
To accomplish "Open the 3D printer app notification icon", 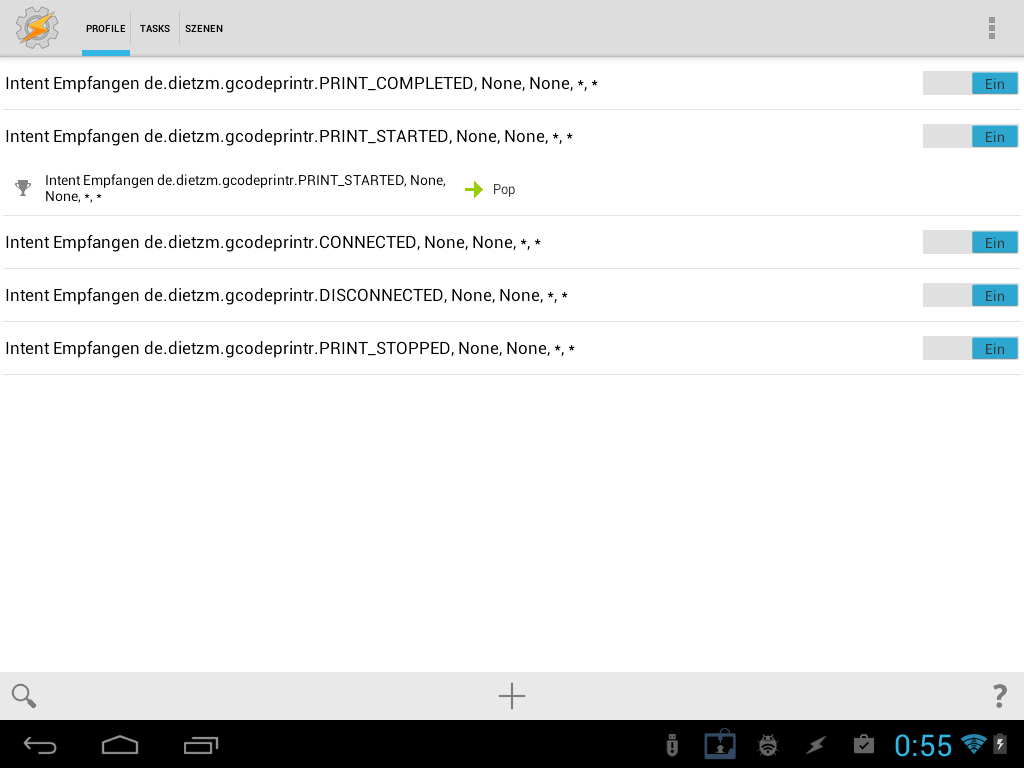I will pos(720,744).
